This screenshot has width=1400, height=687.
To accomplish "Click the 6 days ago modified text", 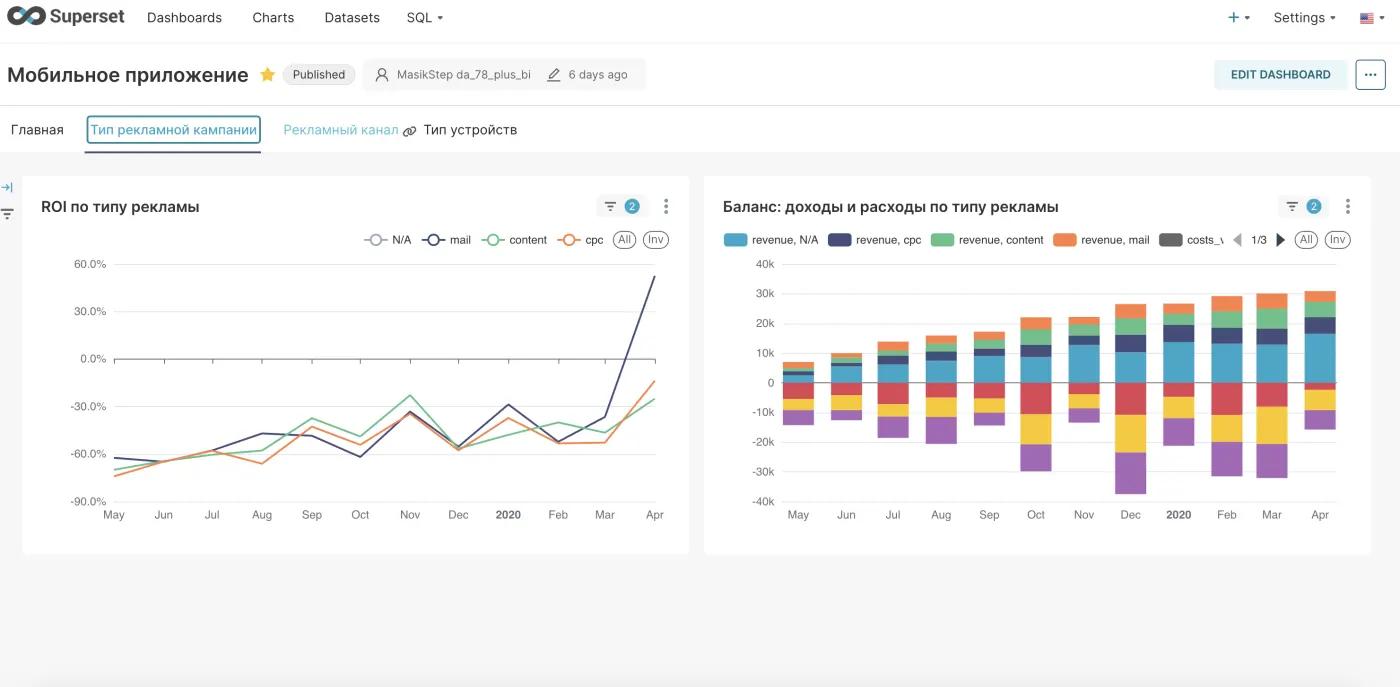I will tap(598, 75).
